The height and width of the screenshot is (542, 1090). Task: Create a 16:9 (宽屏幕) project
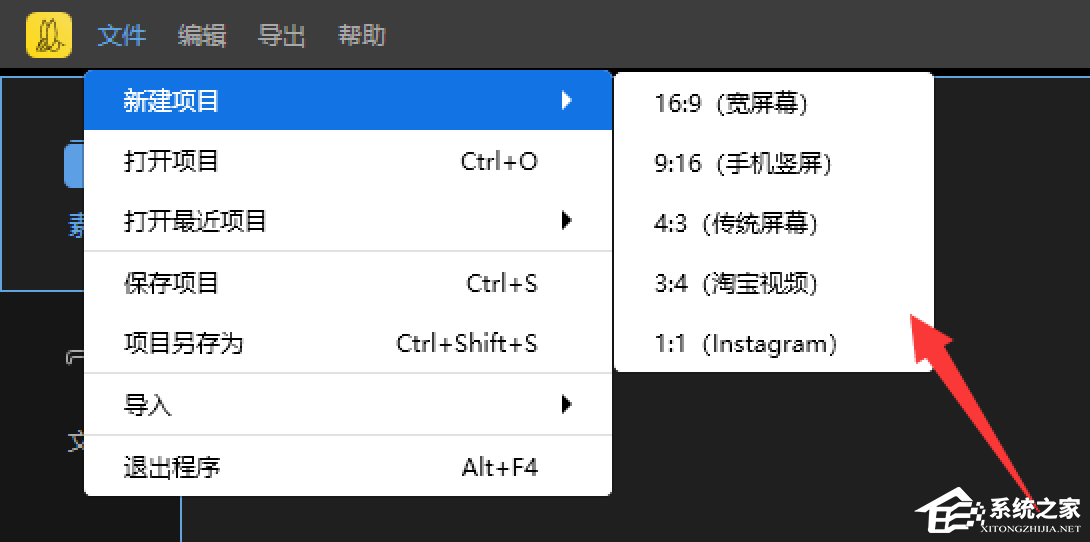[731, 103]
